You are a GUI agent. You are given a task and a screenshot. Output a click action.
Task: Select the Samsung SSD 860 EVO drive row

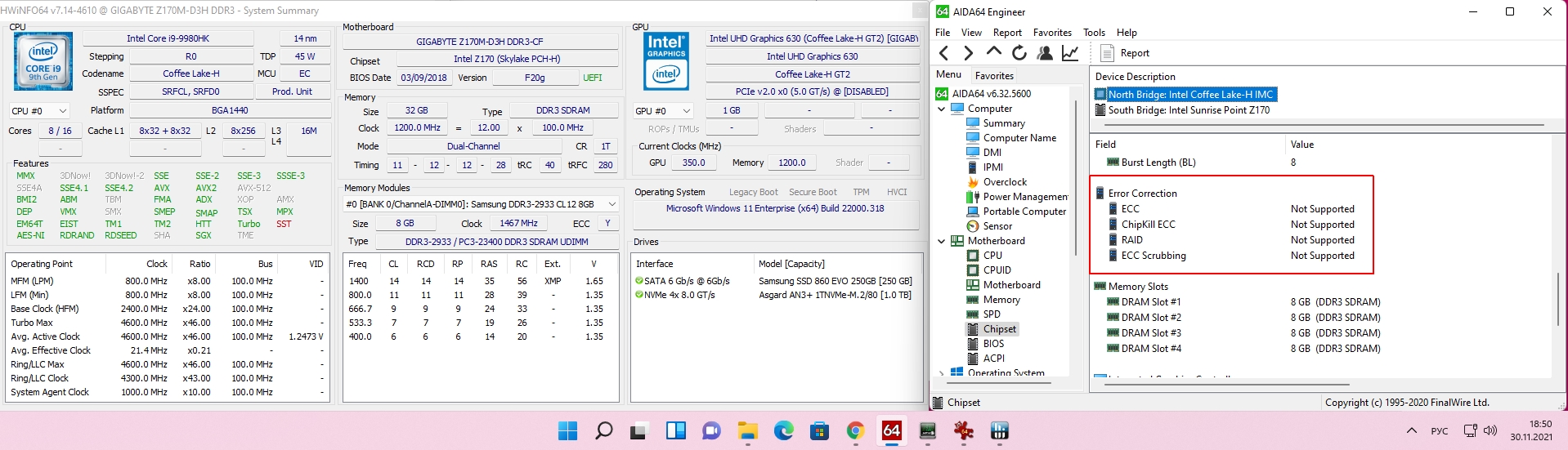pos(774,281)
